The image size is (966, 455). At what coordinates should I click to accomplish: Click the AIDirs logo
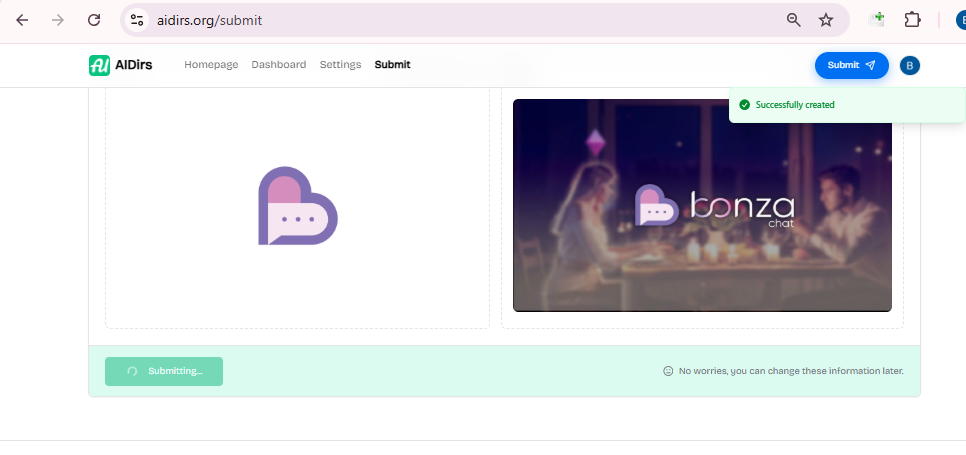click(113, 65)
